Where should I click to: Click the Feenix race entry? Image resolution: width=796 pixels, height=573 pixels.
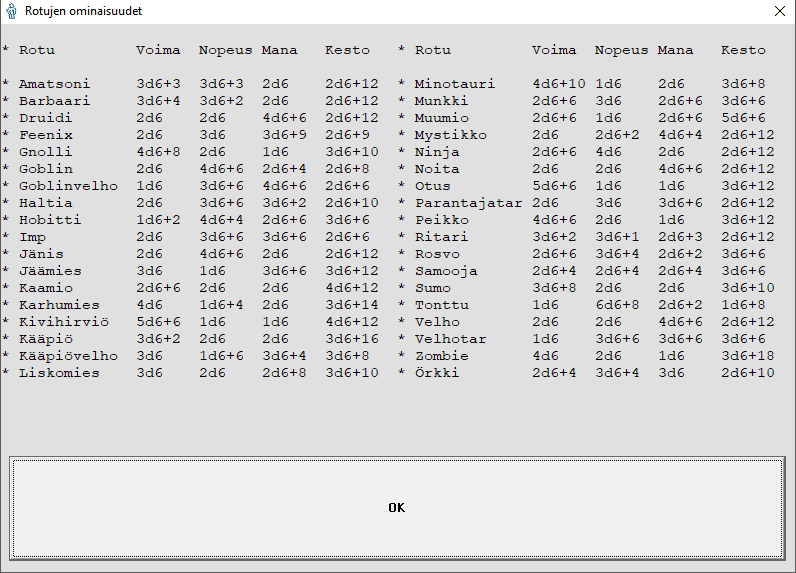pyautogui.click(x=46, y=135)
